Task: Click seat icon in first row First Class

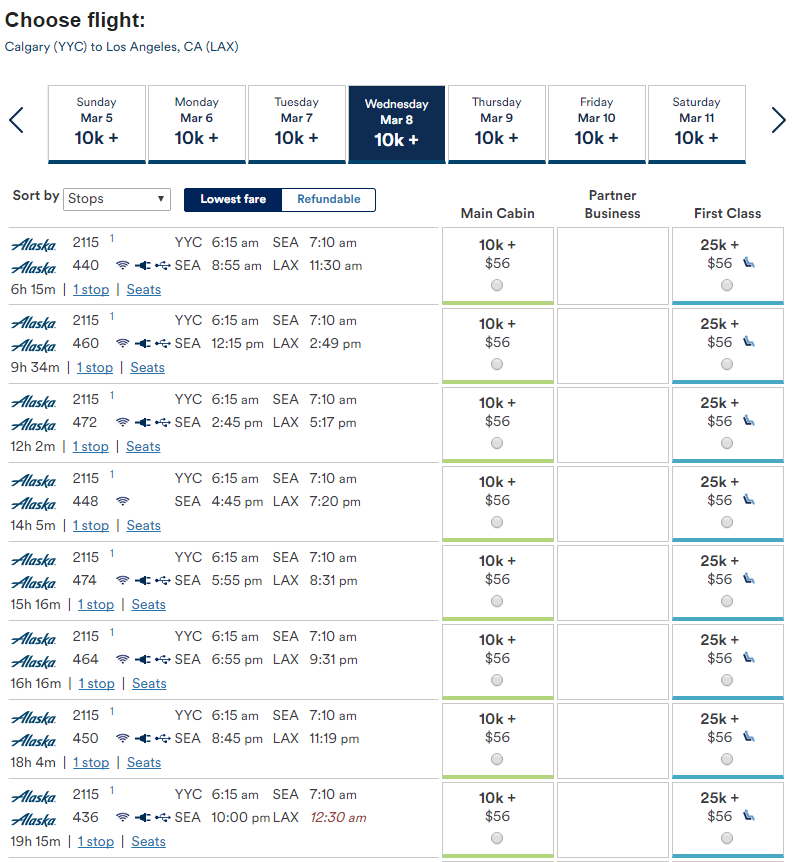Action: coord(748,263)
